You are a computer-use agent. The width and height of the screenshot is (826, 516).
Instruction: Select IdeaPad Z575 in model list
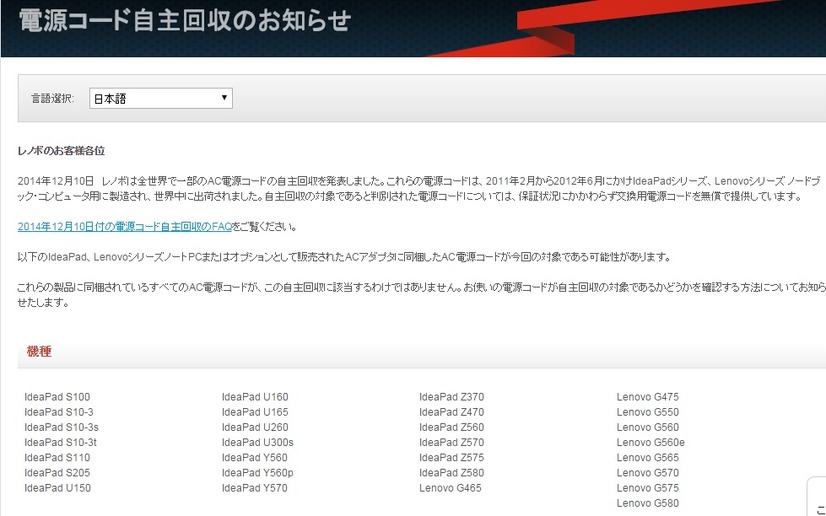[451, 458]
